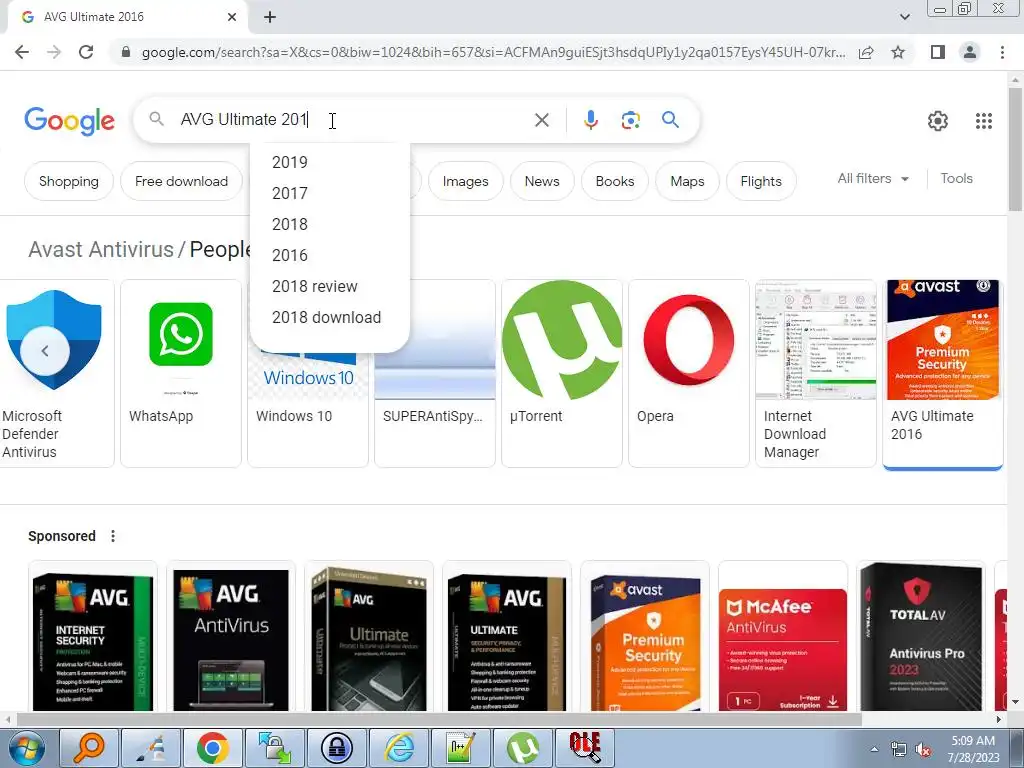Search by image with Lens icon
This screenshot has height=768, width=1024.
(630, 120)
